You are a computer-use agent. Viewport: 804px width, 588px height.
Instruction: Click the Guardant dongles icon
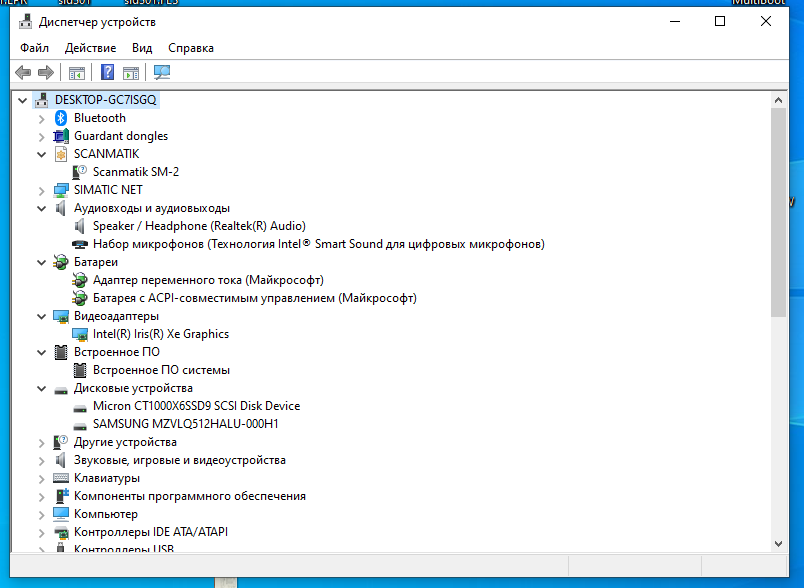point(61,136)
